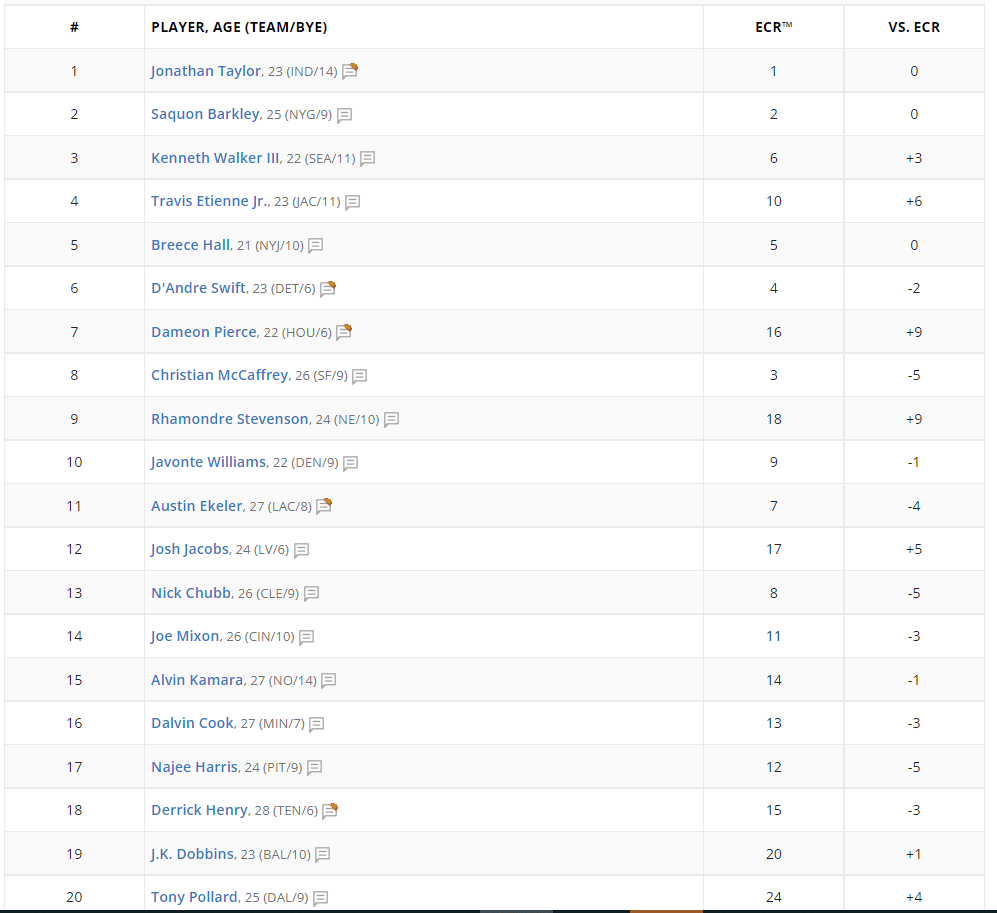Open Derrick Henry's pinned note icon

point(330,810)
